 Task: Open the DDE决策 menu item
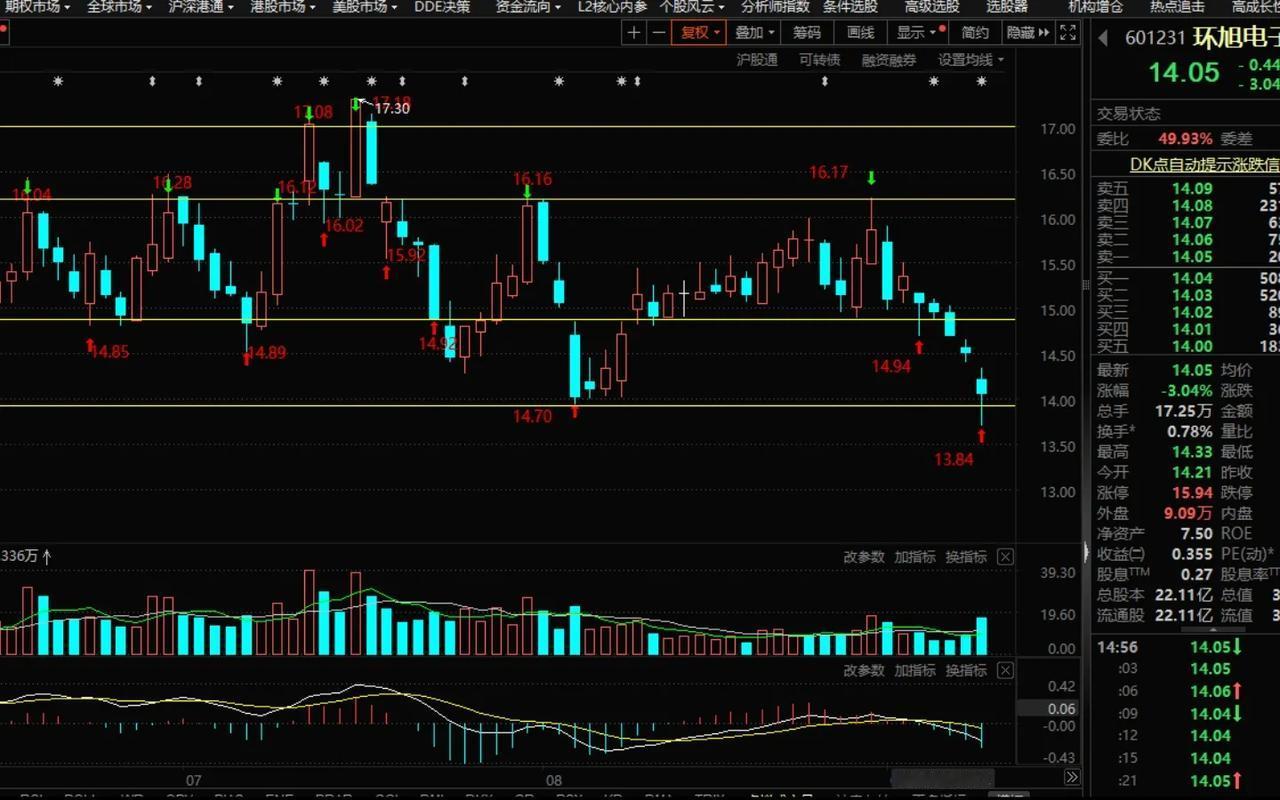click(x=442, y=7)
